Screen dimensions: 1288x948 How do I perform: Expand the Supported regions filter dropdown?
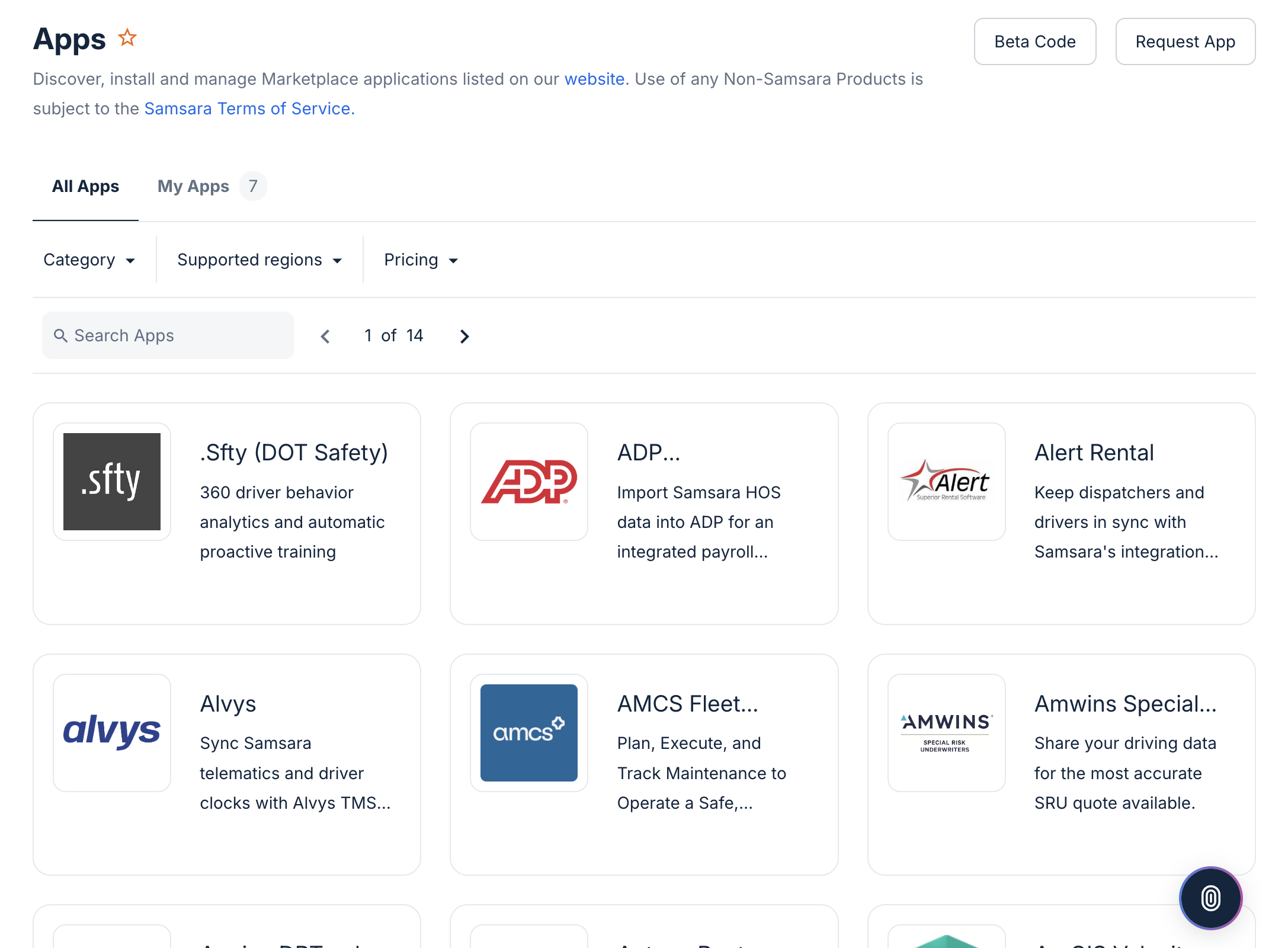pyautogui.click(x=259, y=260)
